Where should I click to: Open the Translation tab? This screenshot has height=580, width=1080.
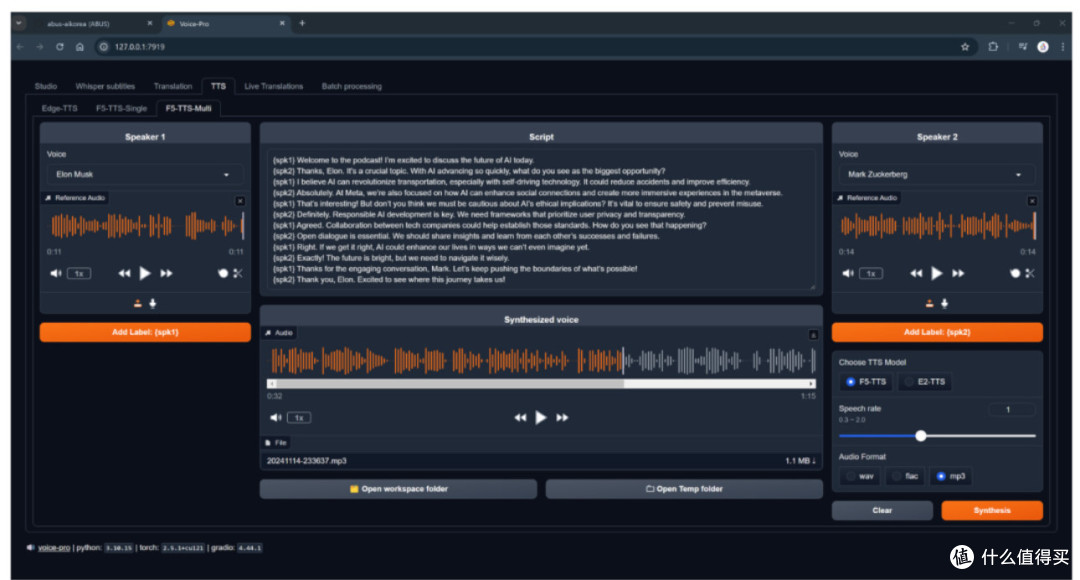[x=173, y=86]
